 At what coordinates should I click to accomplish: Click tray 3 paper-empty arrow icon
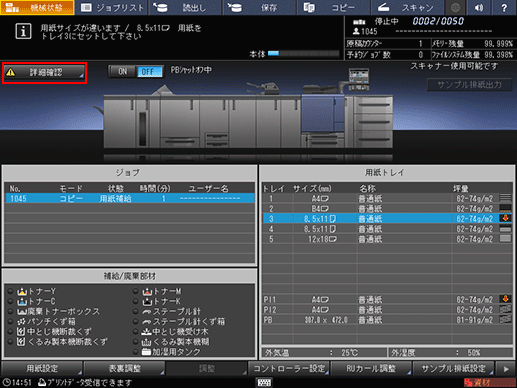[x=505, y=218]
